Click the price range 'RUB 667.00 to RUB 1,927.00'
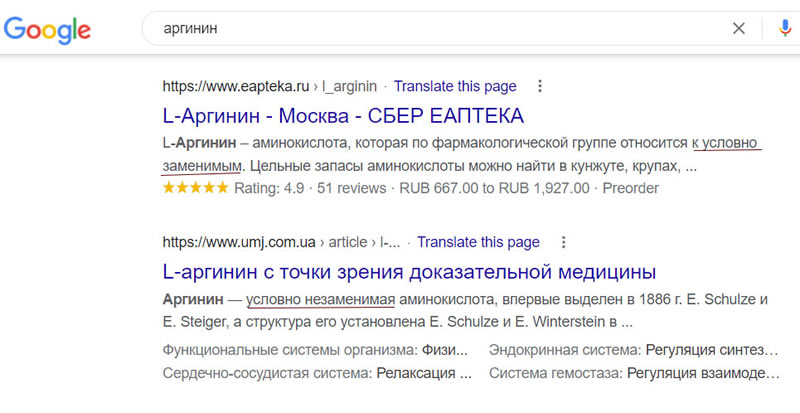 coord(494,188)
